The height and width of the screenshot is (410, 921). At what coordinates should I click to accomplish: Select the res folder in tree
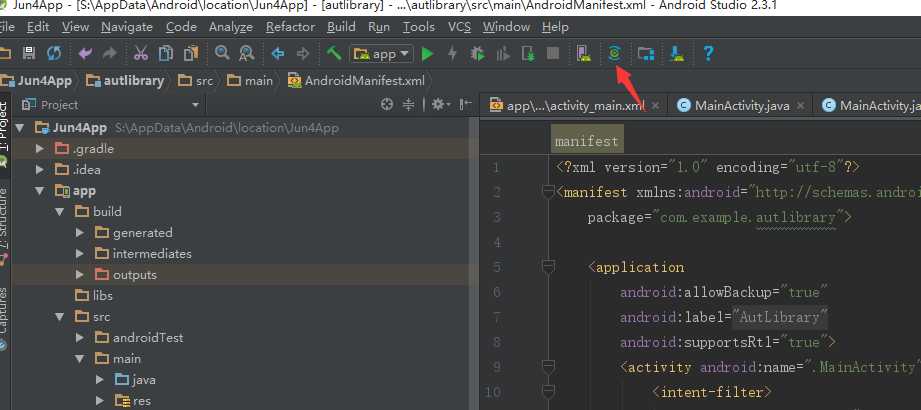point(133,401)
